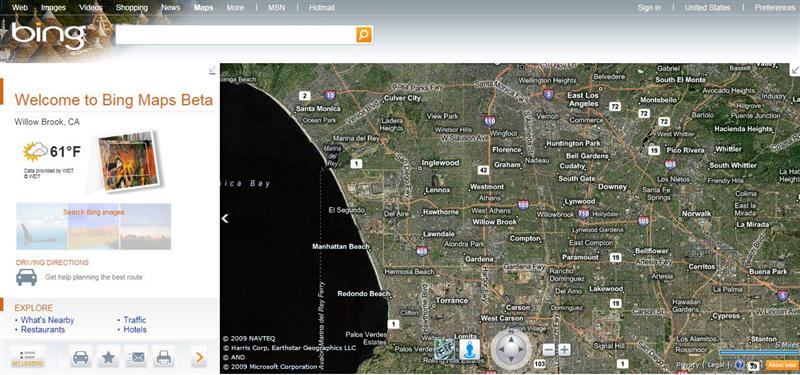Minimize welcome panel with top-right small arrow
Viewport: 800px width, 375px height.
coord(212,70)
